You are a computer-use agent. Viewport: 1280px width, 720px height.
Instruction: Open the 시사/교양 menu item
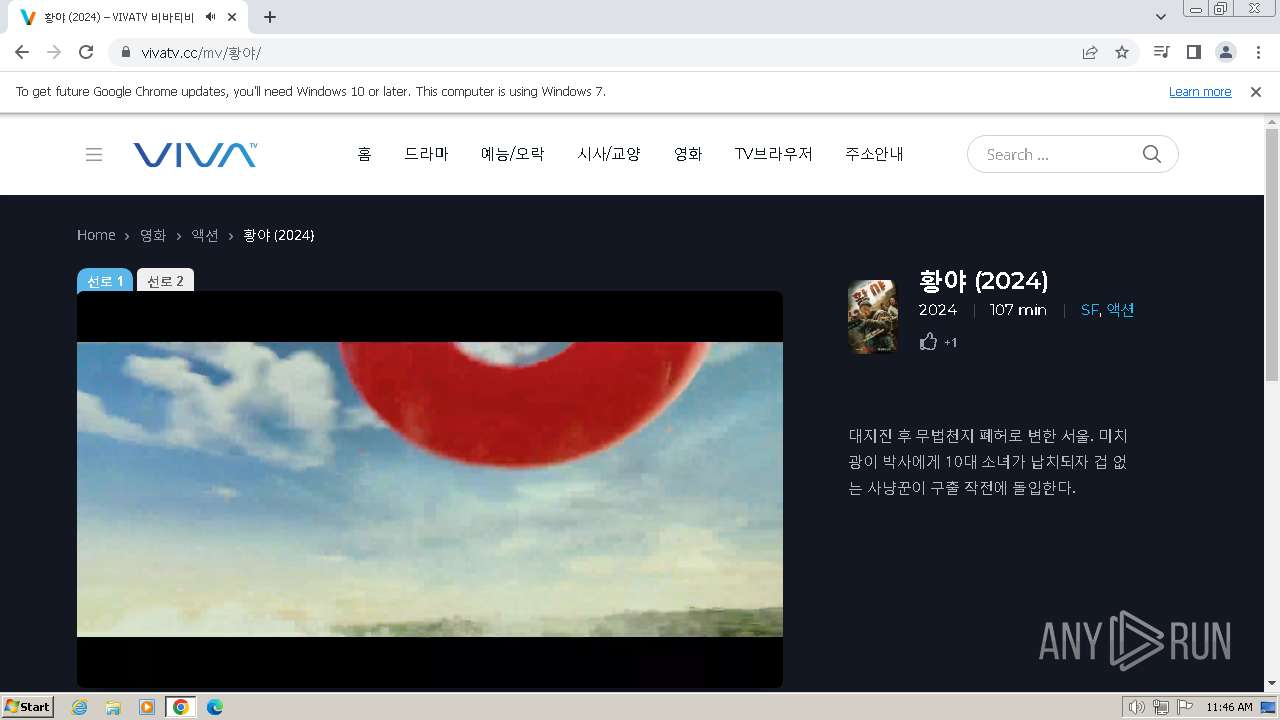[609, 154]
